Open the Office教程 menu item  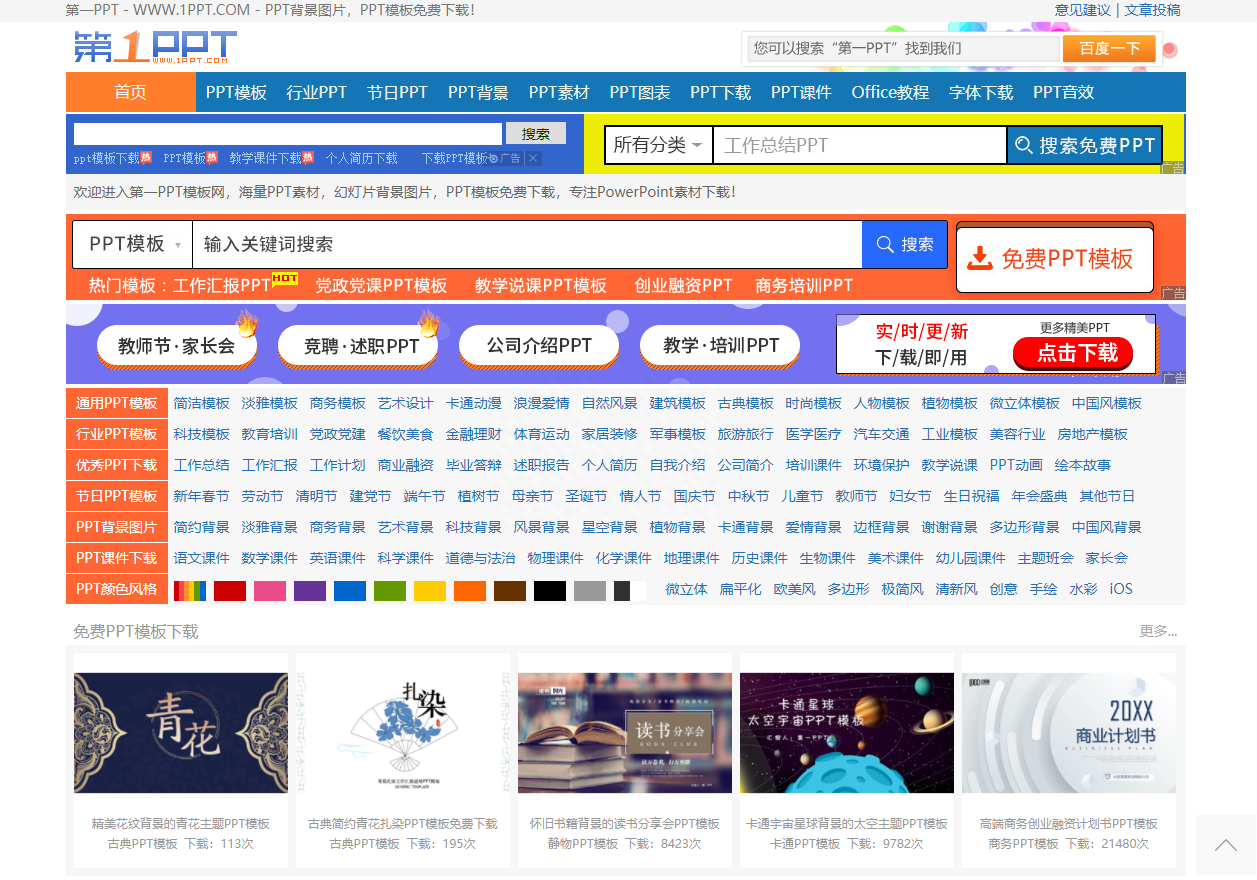click(889, 92)
